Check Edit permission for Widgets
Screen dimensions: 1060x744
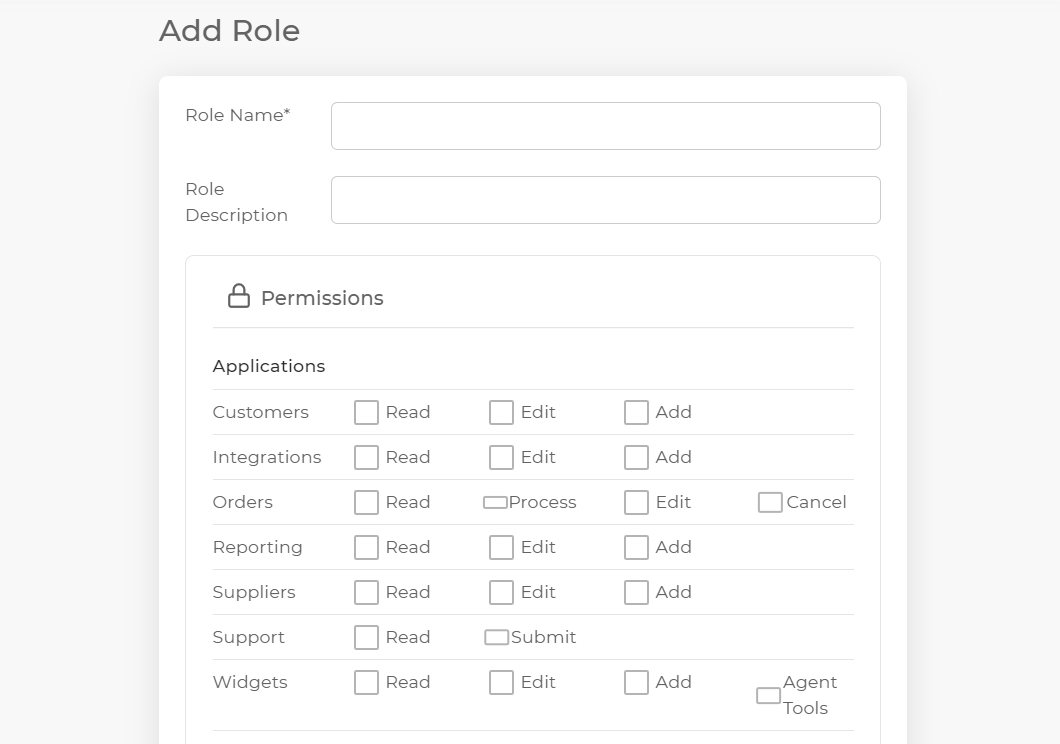(501, 683)
